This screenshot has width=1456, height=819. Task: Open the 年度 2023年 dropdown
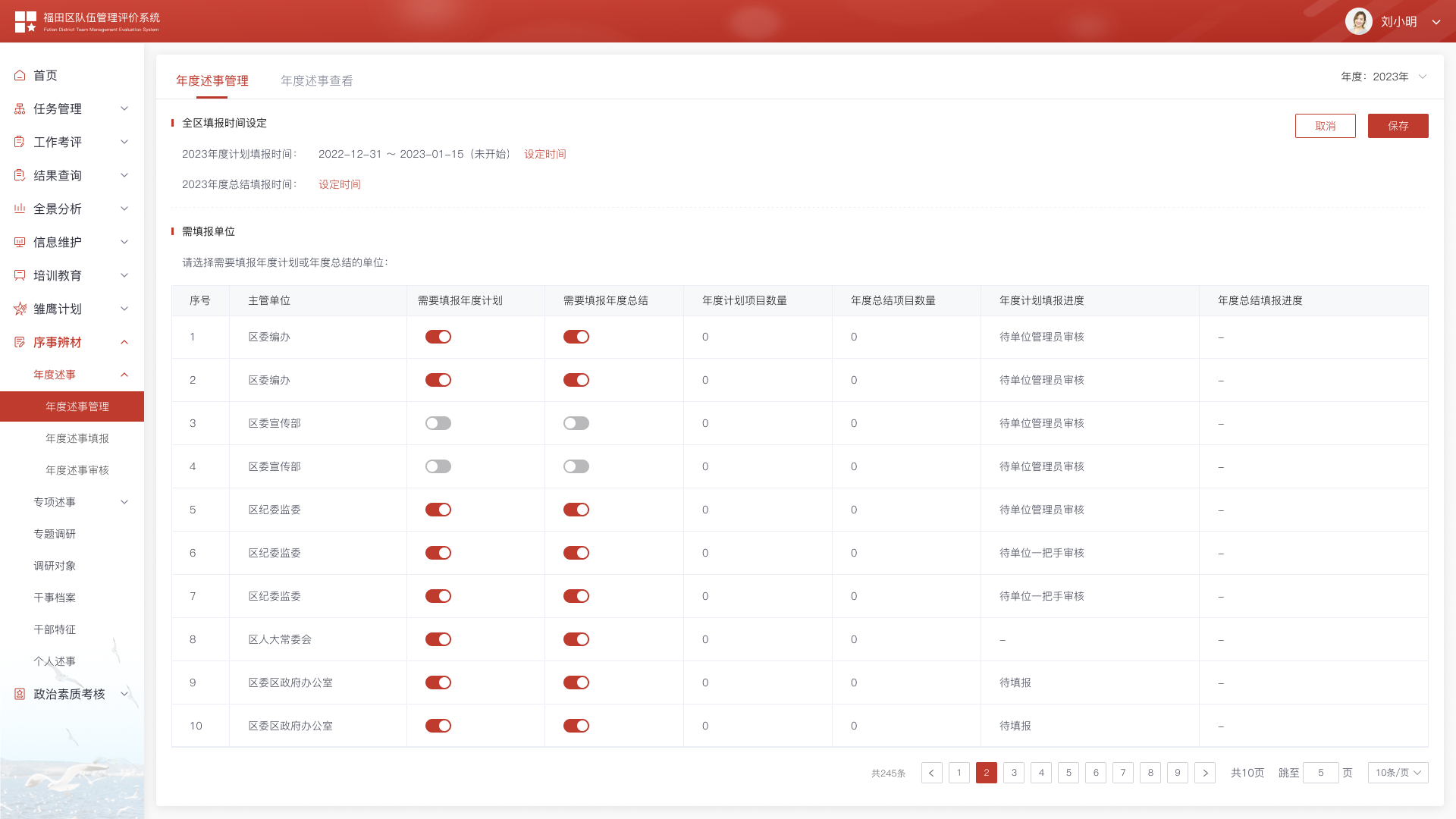(x=1384, y=77)
